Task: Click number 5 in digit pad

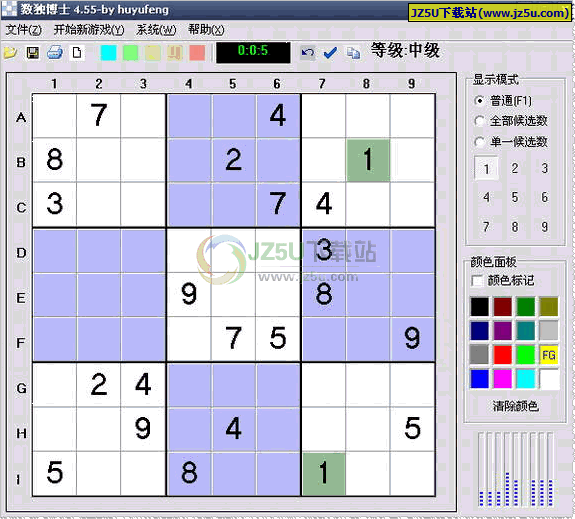Action: pyautogui.click(x=515, y=197)
